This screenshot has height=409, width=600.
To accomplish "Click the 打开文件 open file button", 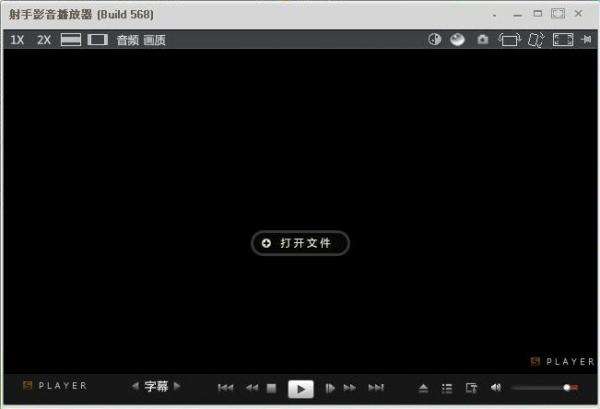I will coord(300,243).
